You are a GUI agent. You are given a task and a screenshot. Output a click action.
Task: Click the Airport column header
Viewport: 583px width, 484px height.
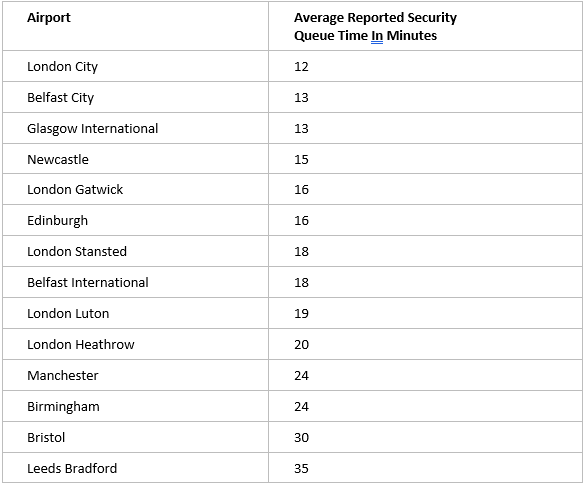tap(49, 17)
